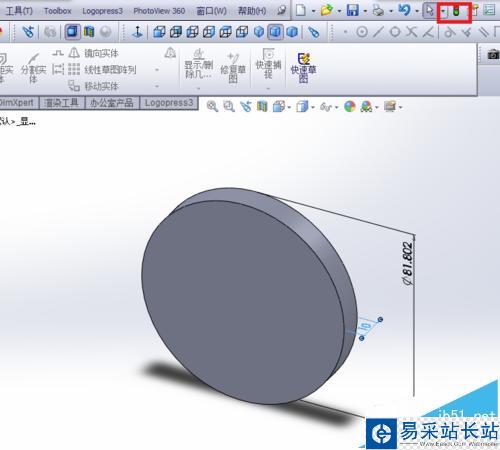Select the fourth standard view cube icon
This screenshot has width=500, height=450.
(x=209, y=32)
